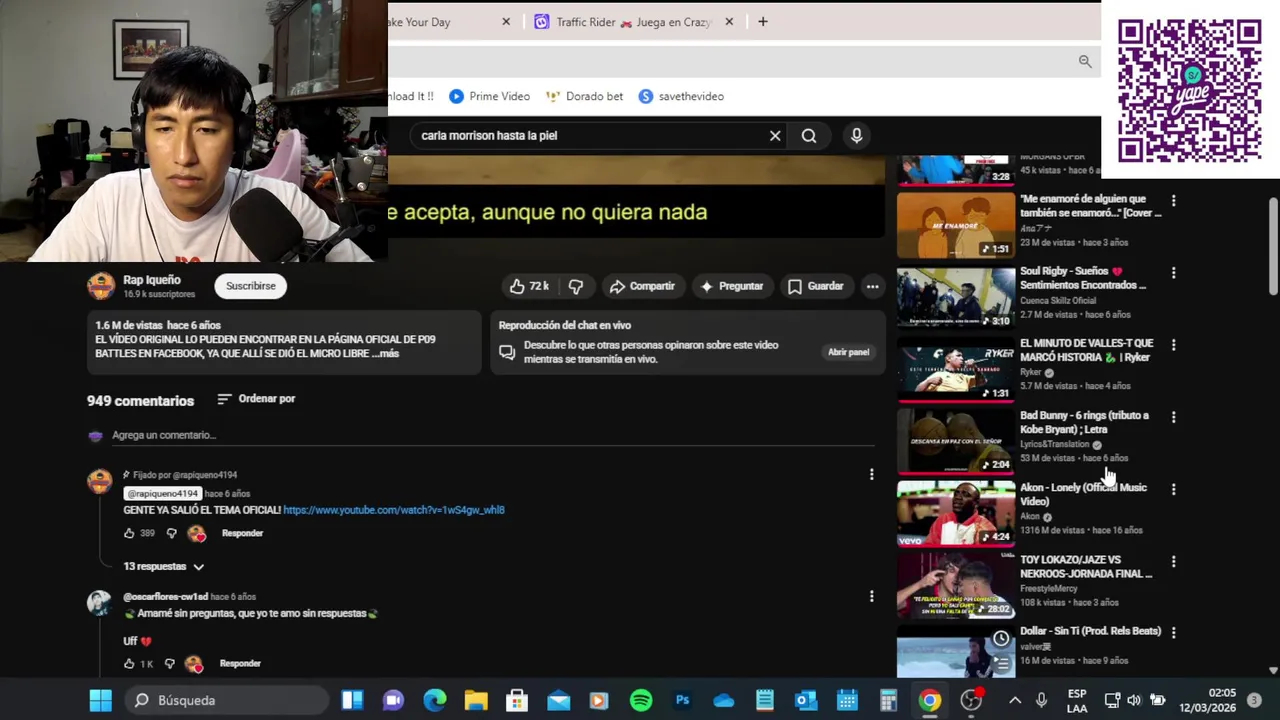This screenshot has height=720, width=1280.
Task: Click the browser zoom magnifier icon
Action: pos(1085,62)
